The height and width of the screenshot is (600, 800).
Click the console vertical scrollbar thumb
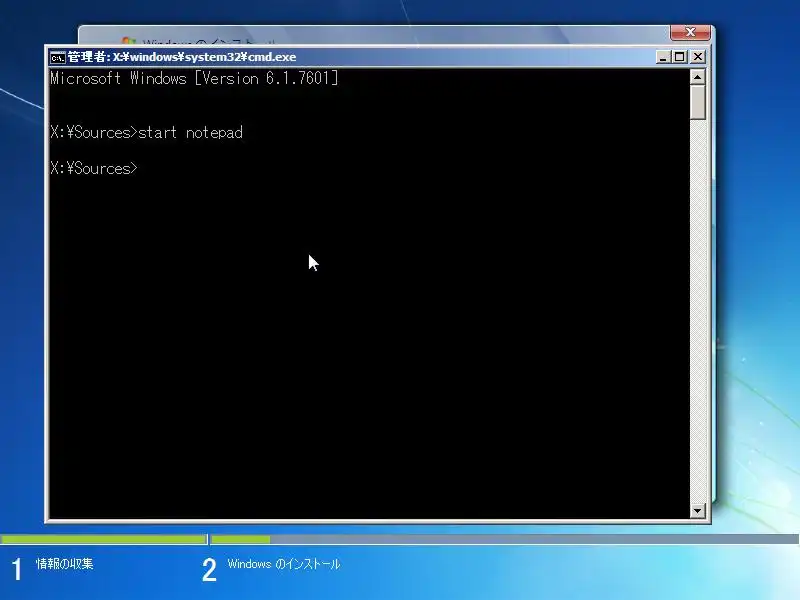coord(697,102)
